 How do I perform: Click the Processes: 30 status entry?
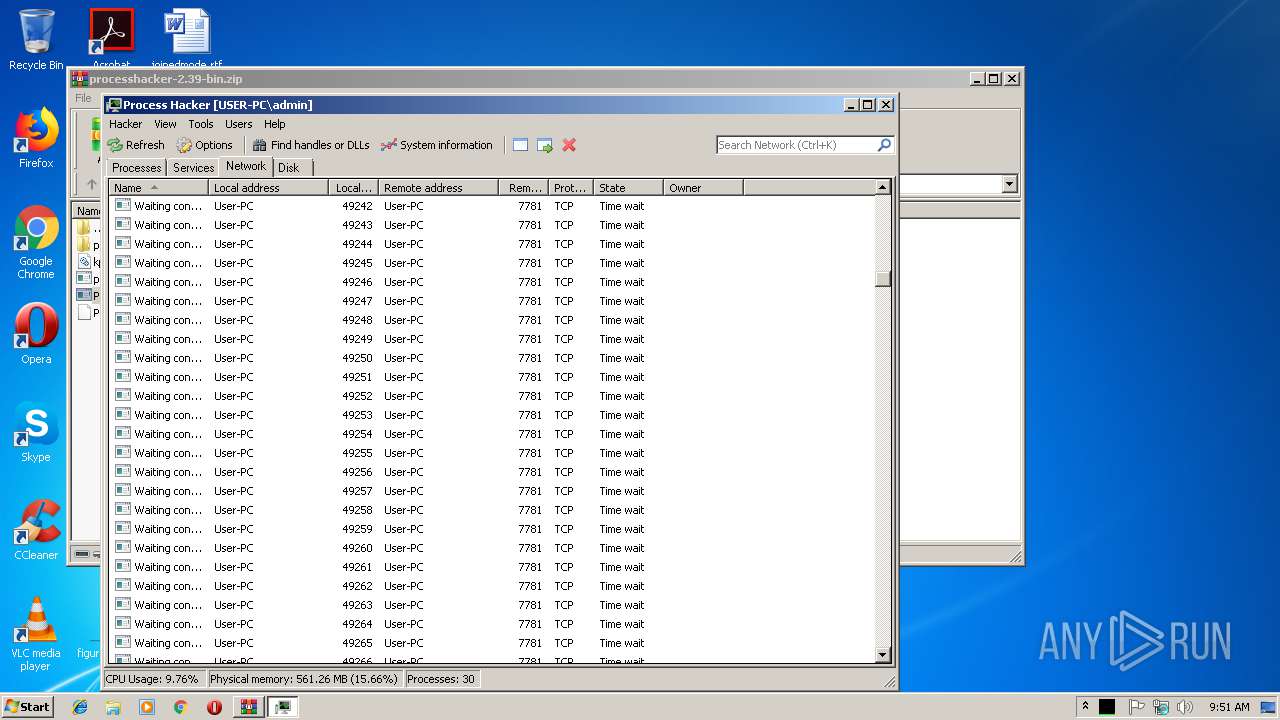[x=441, y=679]
